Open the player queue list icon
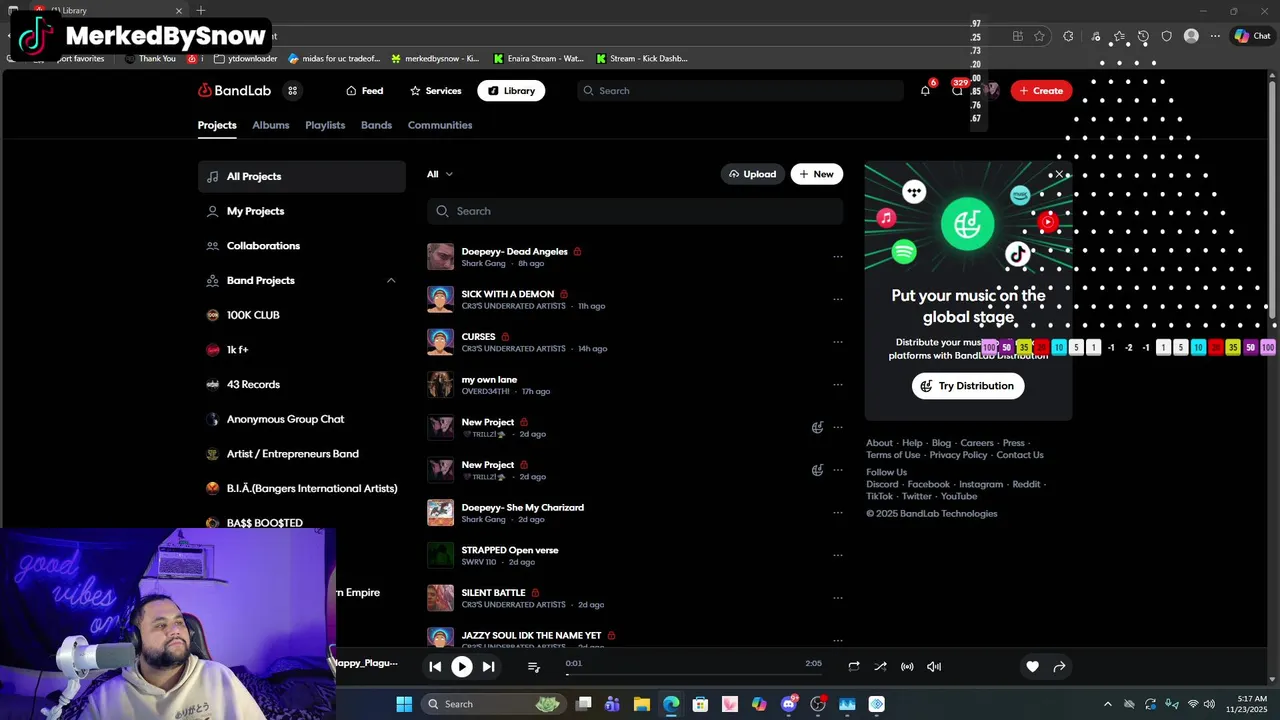1280x720 pixels. 533,666
